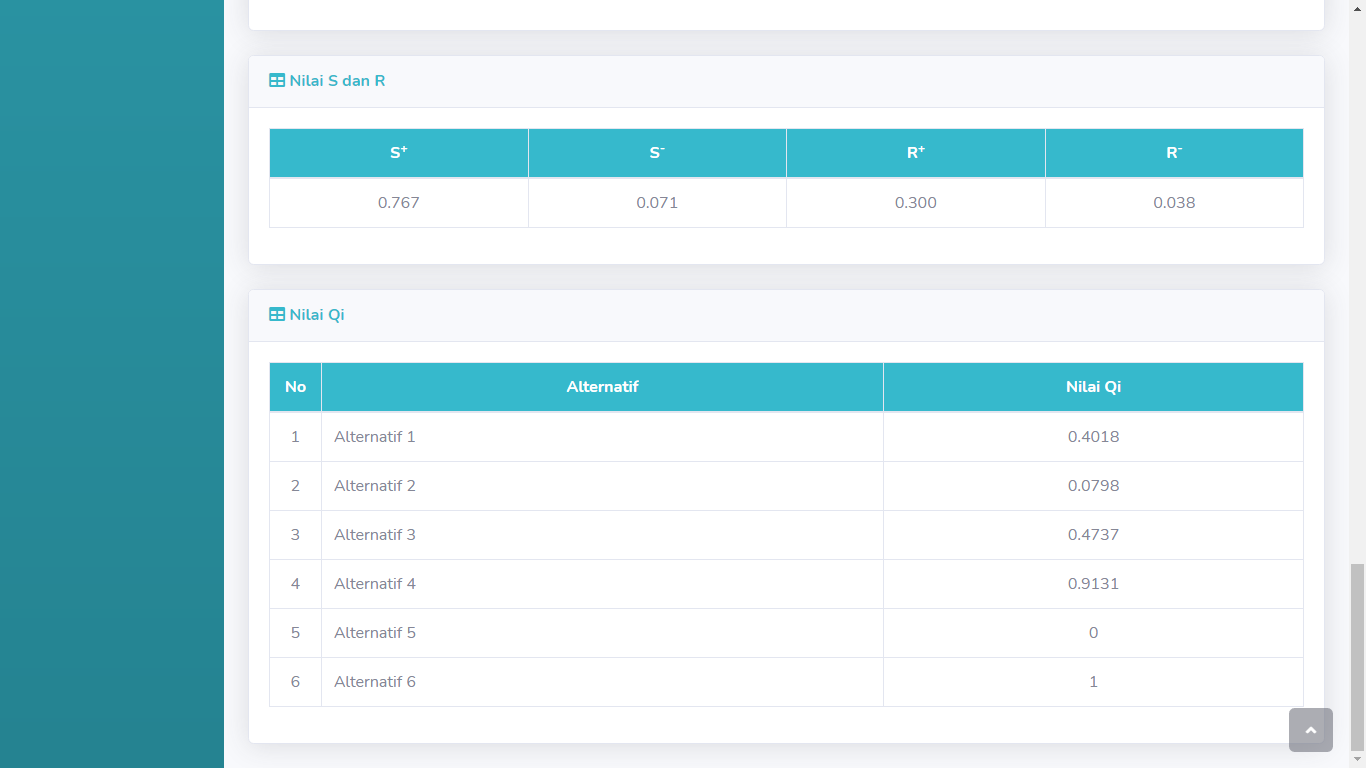The width and height of the screenshot is (1366, 768).
Task: Click the Qi value 0.4018
Action: [x=1093, y=436]
